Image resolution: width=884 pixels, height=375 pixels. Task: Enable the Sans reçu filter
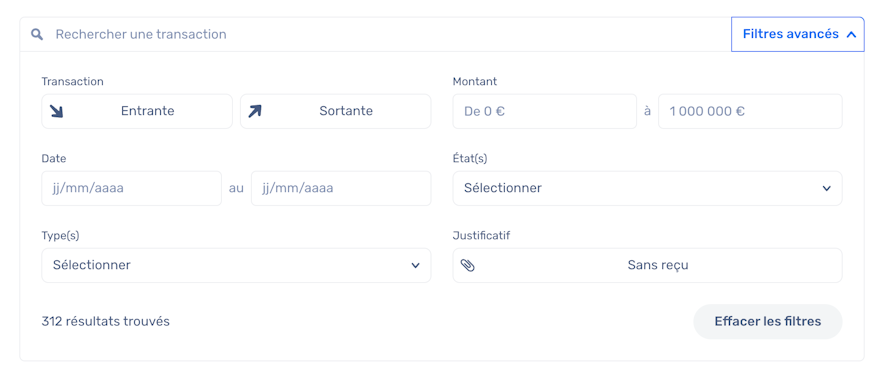pos(647,265)
